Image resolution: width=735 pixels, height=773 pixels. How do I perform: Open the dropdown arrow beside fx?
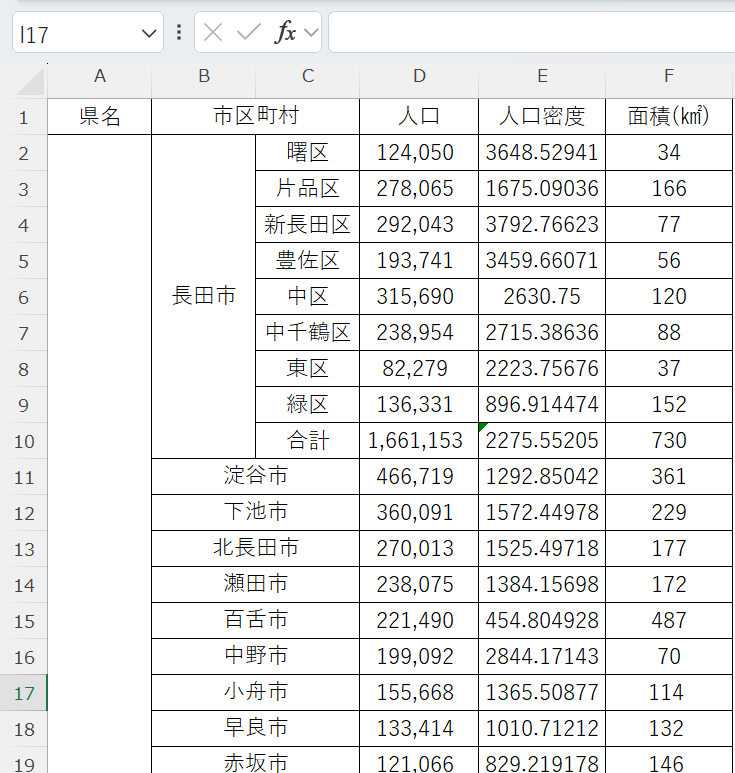pos(311,33)
